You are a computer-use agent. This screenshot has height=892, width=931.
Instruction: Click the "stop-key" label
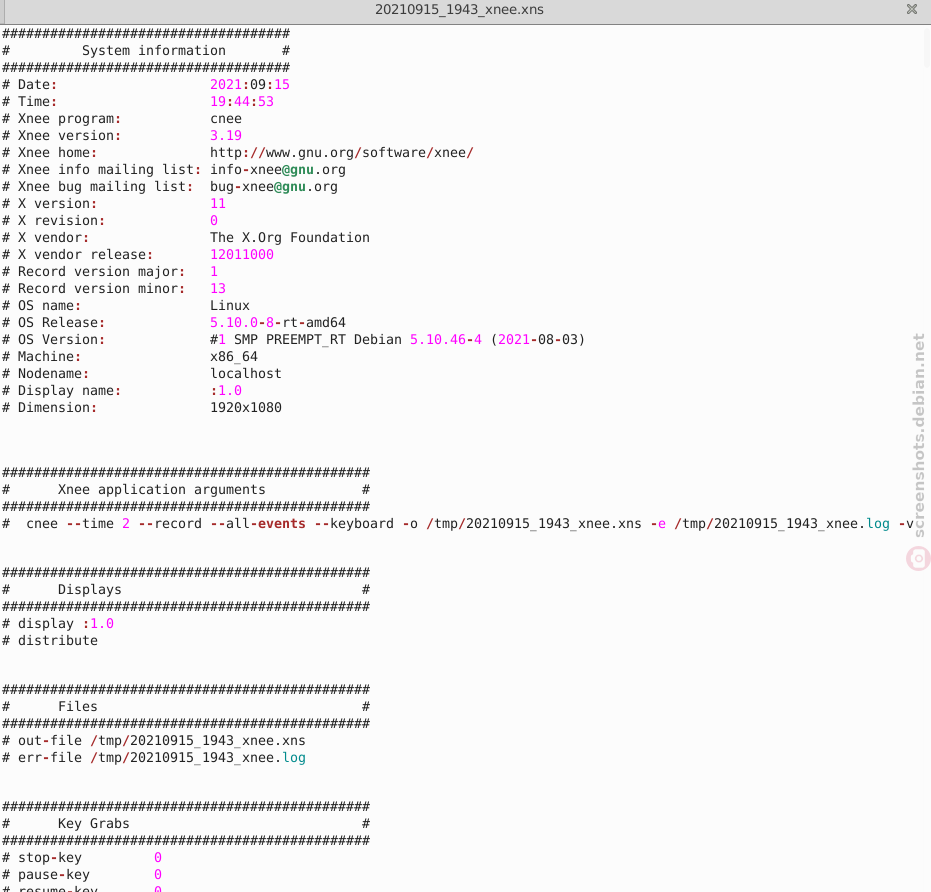point(50,858)
